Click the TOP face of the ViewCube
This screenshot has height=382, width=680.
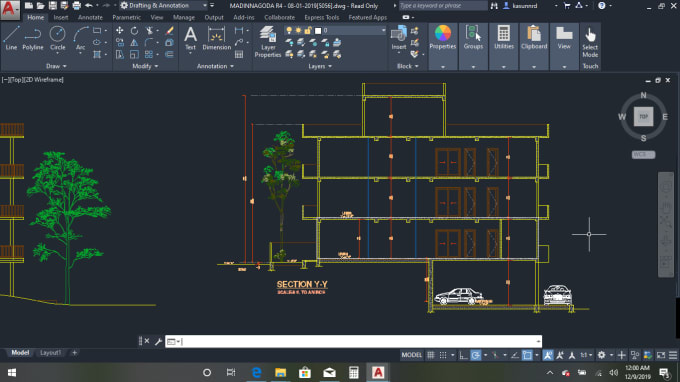(644, 117)
